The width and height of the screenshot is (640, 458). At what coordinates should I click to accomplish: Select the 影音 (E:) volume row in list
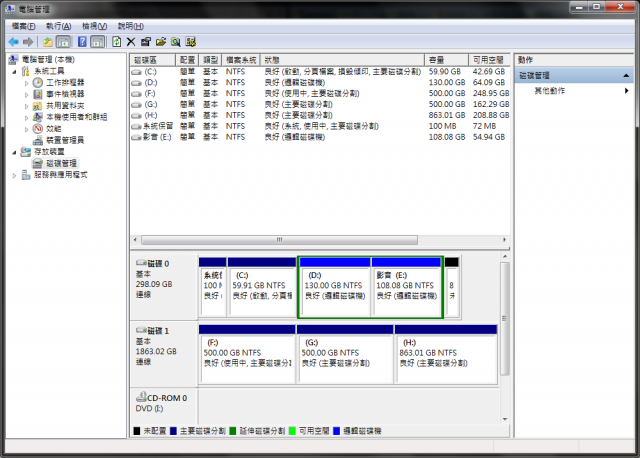(x=320, y=137)
